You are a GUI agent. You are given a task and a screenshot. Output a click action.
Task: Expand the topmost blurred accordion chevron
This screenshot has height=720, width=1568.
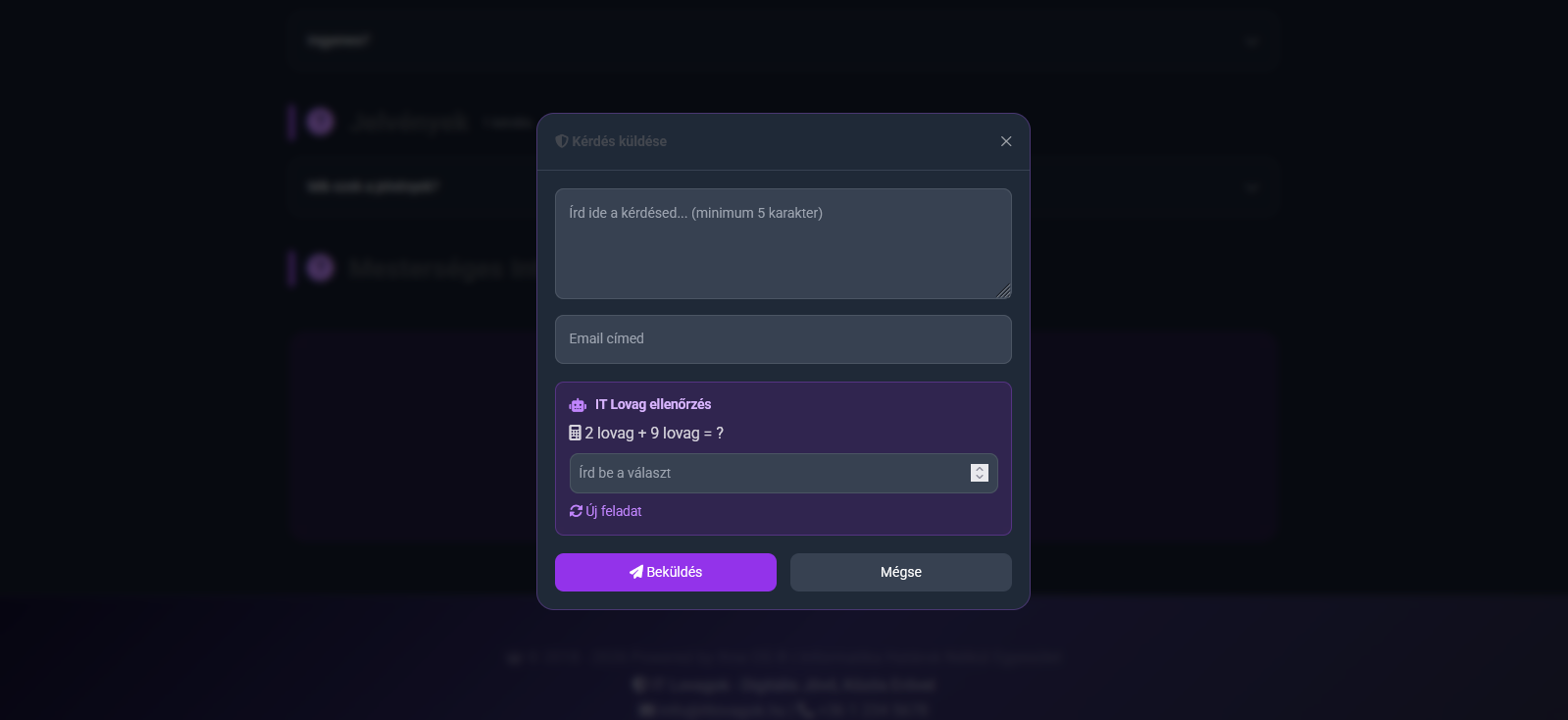pyautogui.click(x=1252, y=42)
